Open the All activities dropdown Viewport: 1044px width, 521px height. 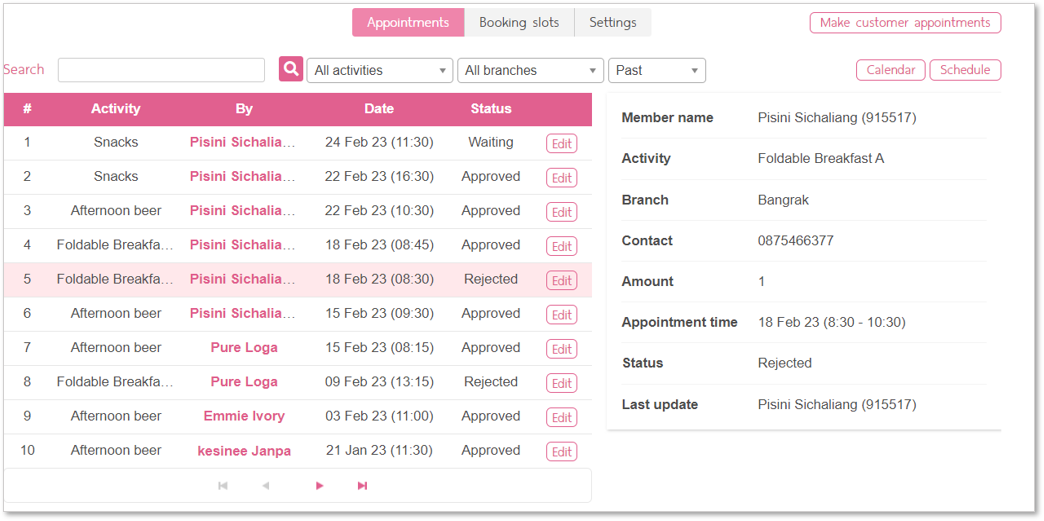(x=380, y=70)
